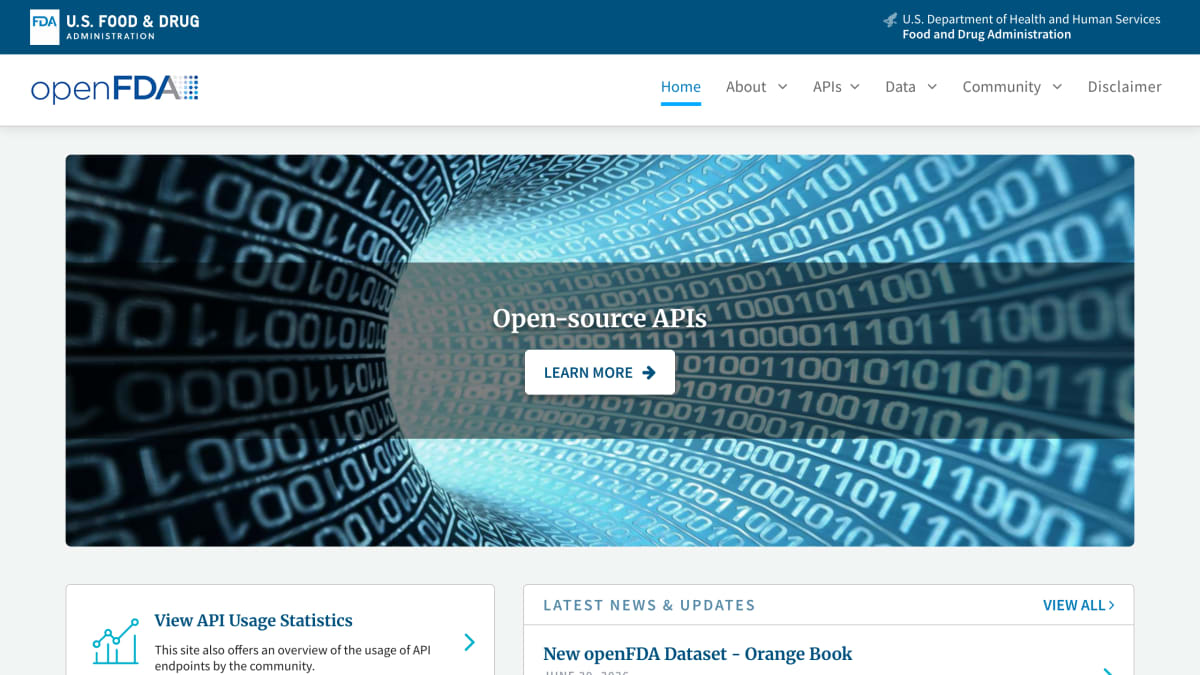The height and width of the screenshot is (675, 1200).
Task: Expand the APIs menu chevron
Action: pyautogui.click(x=855, y=87)
